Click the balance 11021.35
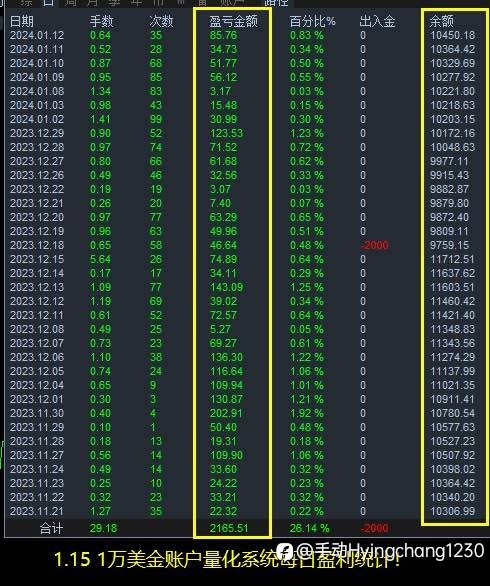 (x=452, y=385)
